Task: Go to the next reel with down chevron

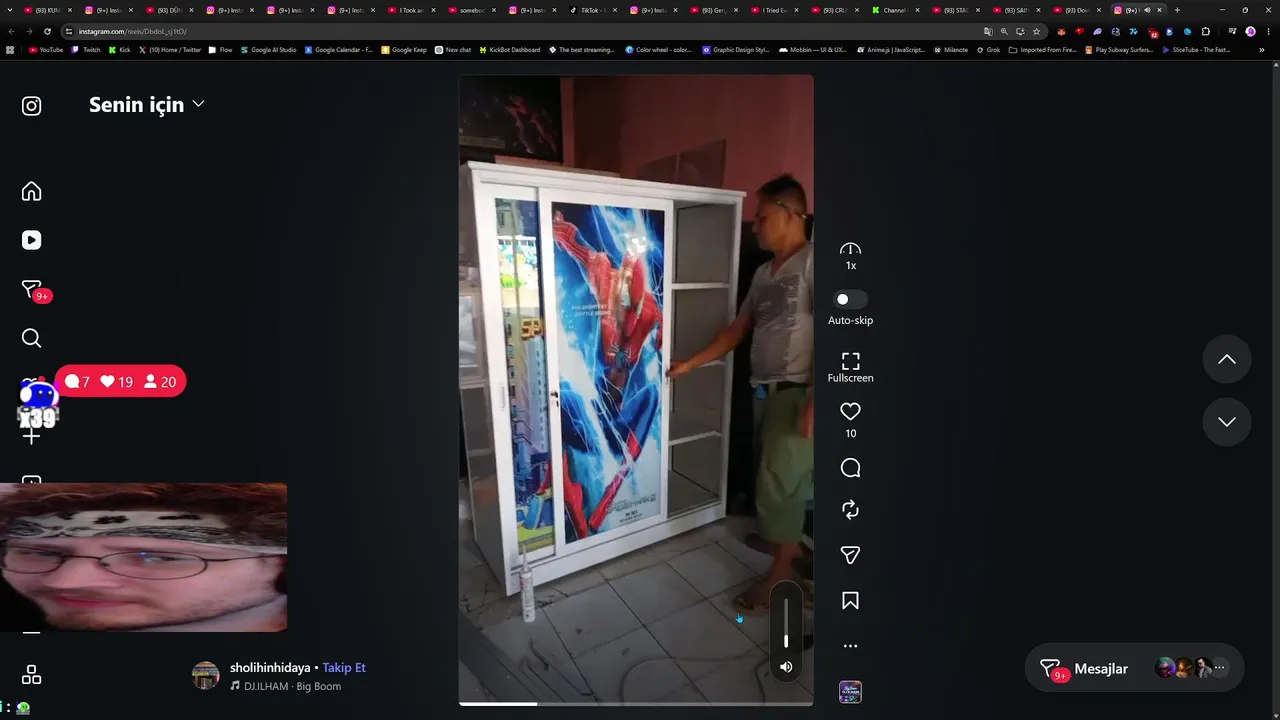Action: [1227, 422]
